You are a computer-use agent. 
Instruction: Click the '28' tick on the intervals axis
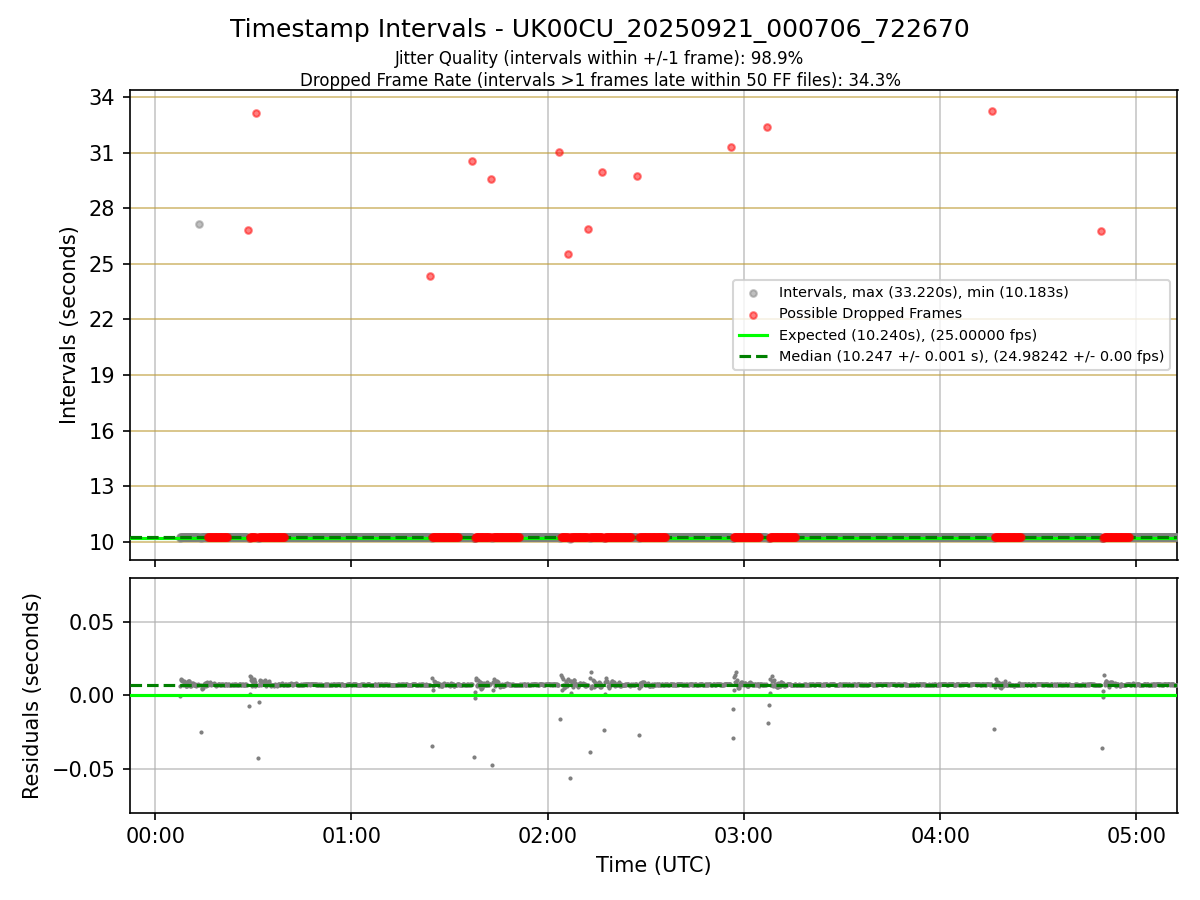coord(103,209)
